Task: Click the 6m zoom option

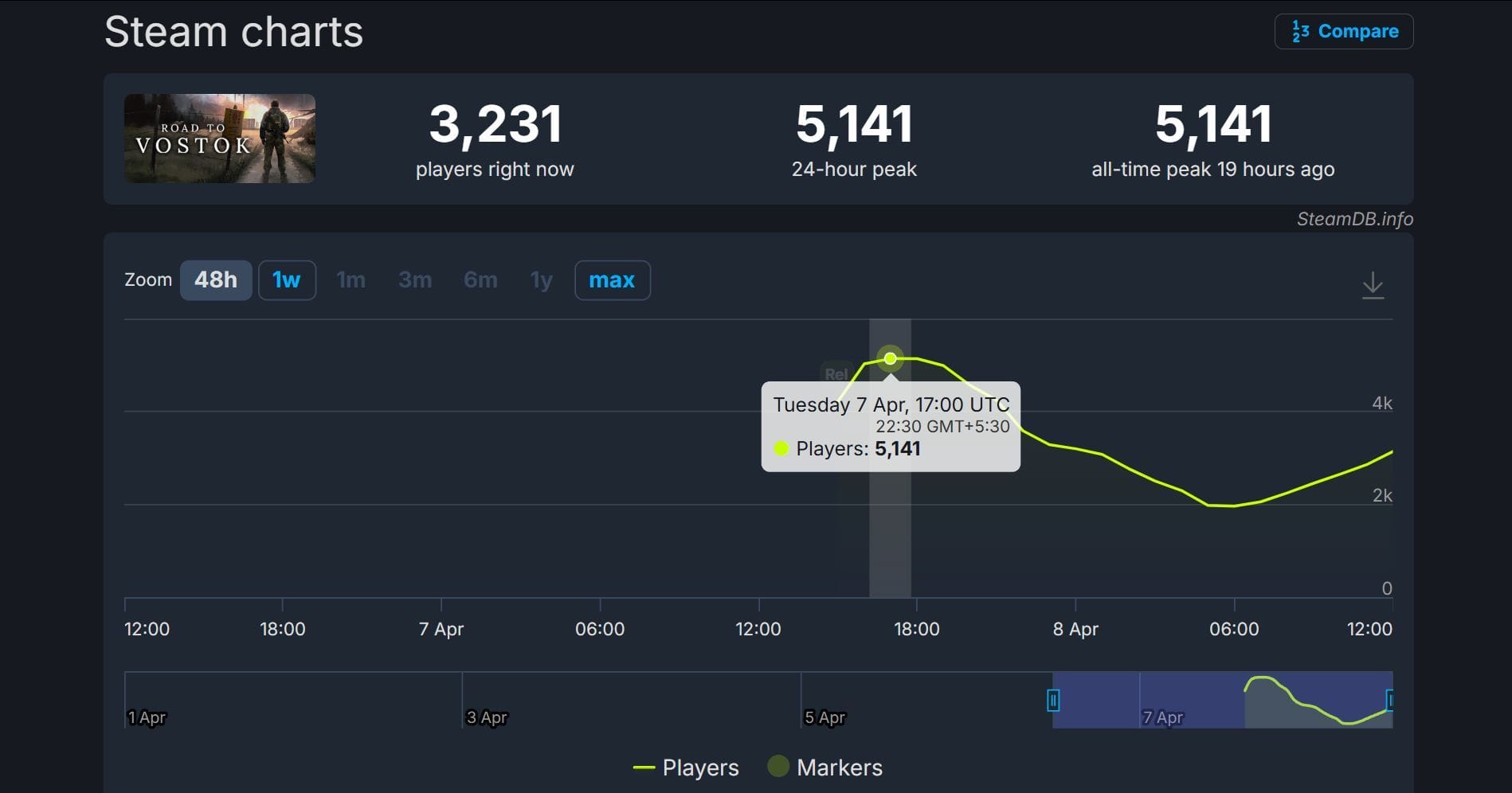Action: click(x=480, y=280)
